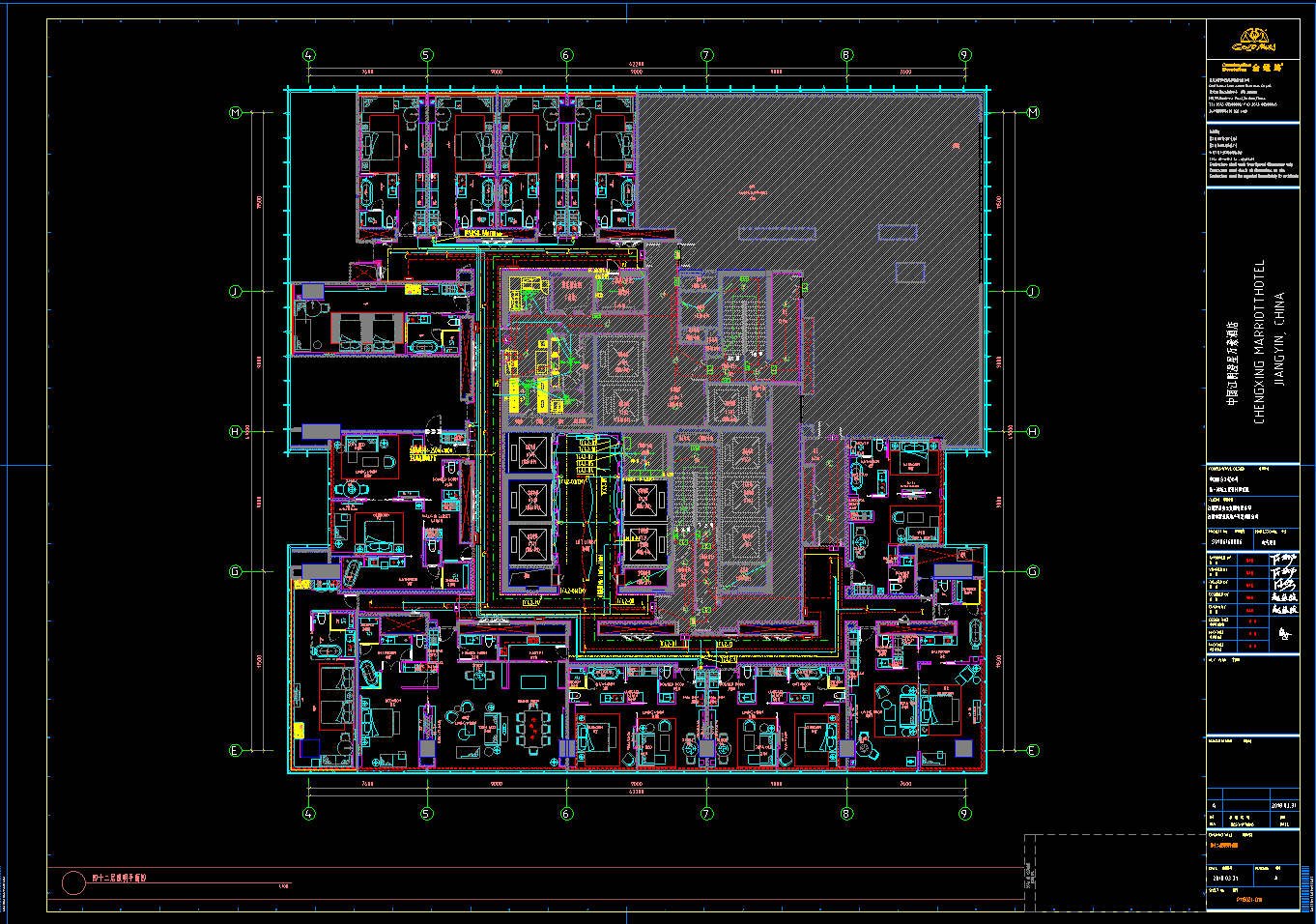The image size is (1316, 924).
Task: Select axis bubble G left of the plan
Action: [x=235, y=571]
